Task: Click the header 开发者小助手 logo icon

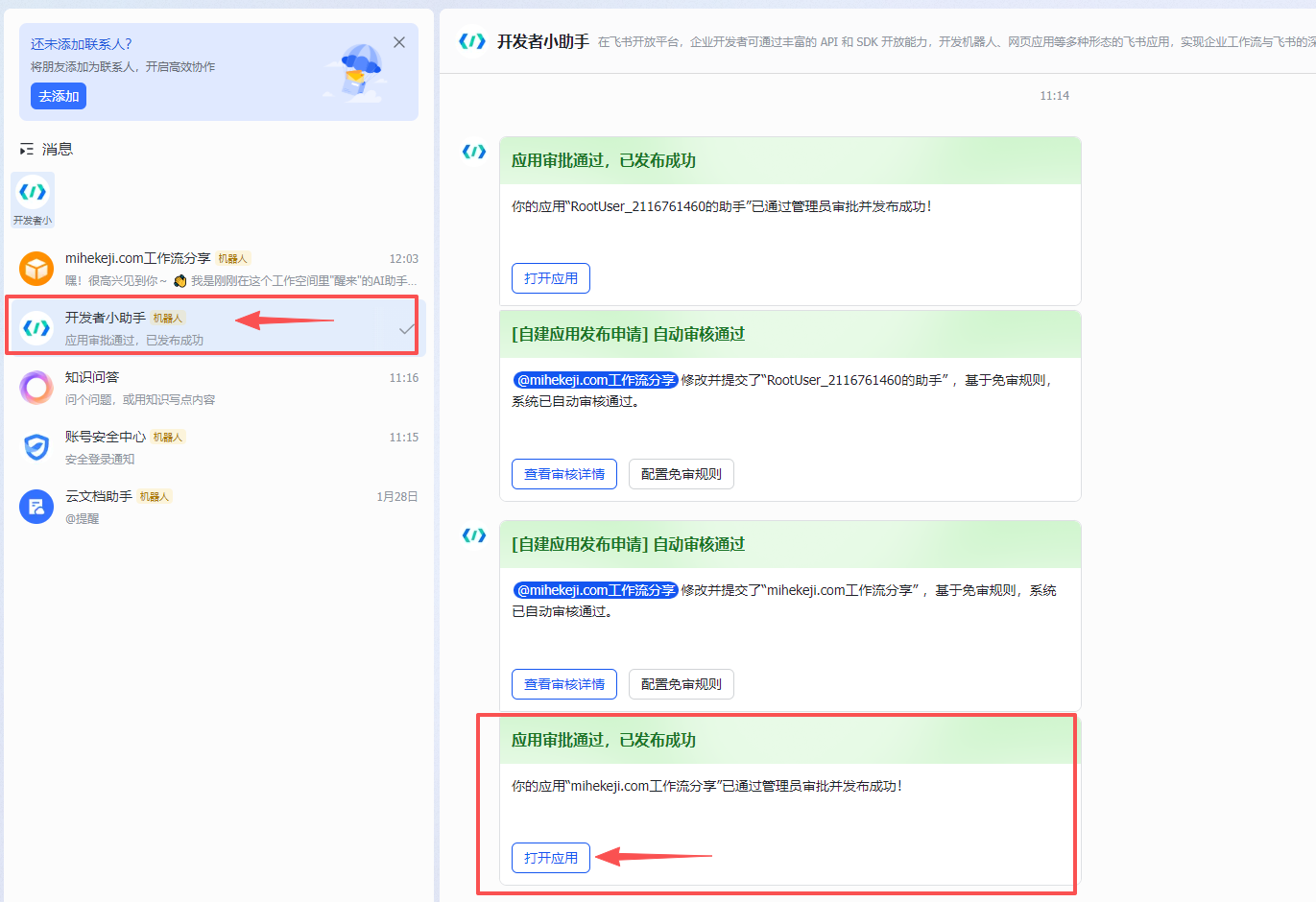Action: (472, 41)
